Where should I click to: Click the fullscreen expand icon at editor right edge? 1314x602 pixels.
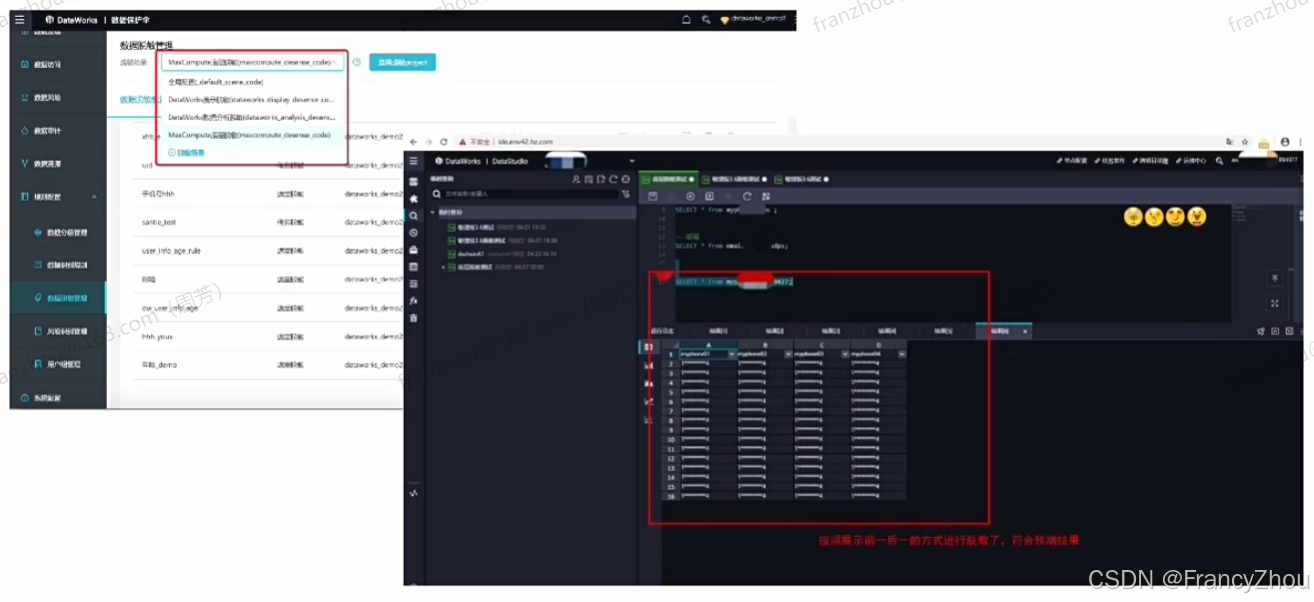pyautogui.click(x=1275, y=303)
